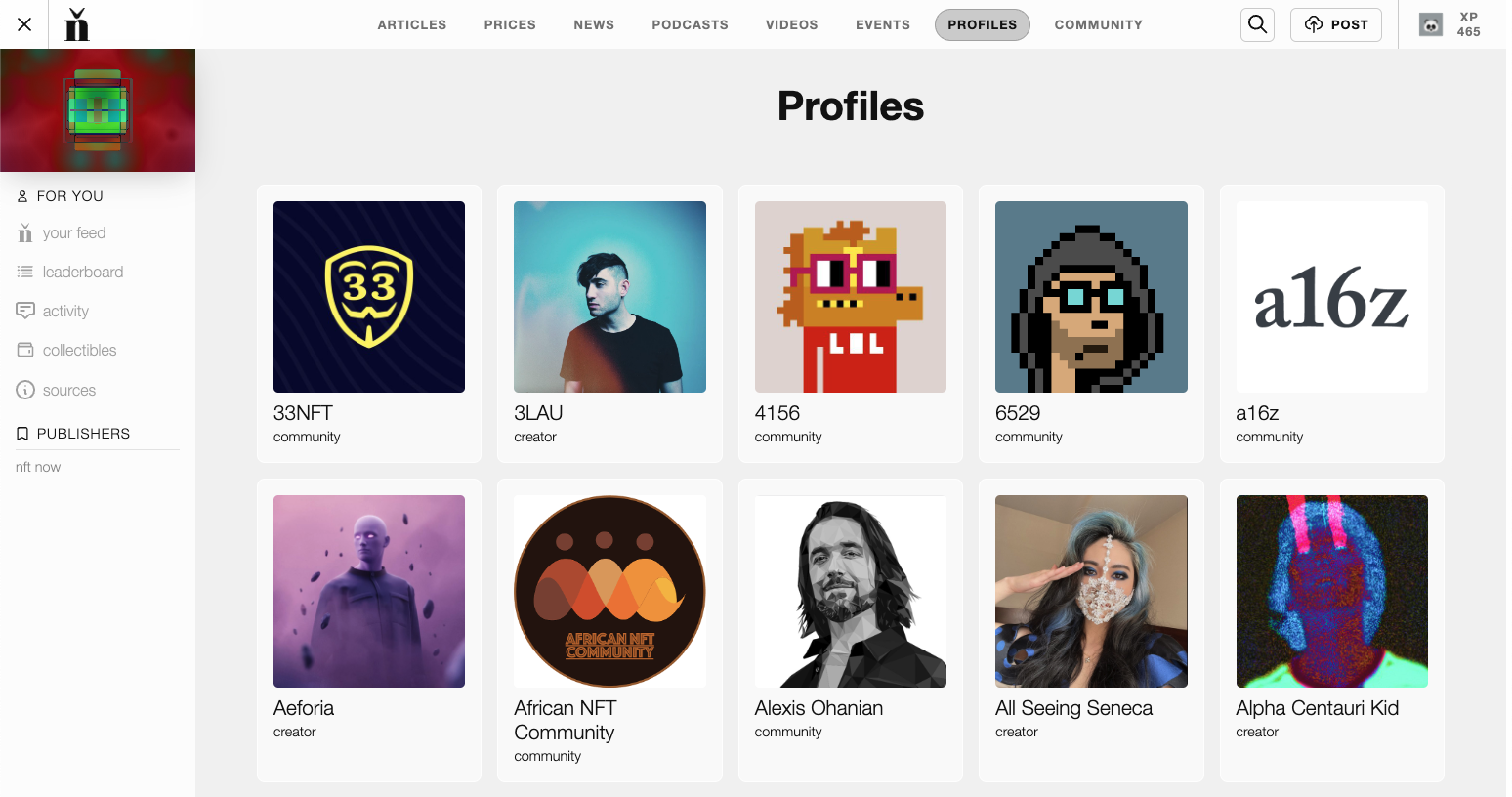Open collectibles in the sidebar
Image resolution: width=1512 pixels, height=797 pixels.
point(79,350)
